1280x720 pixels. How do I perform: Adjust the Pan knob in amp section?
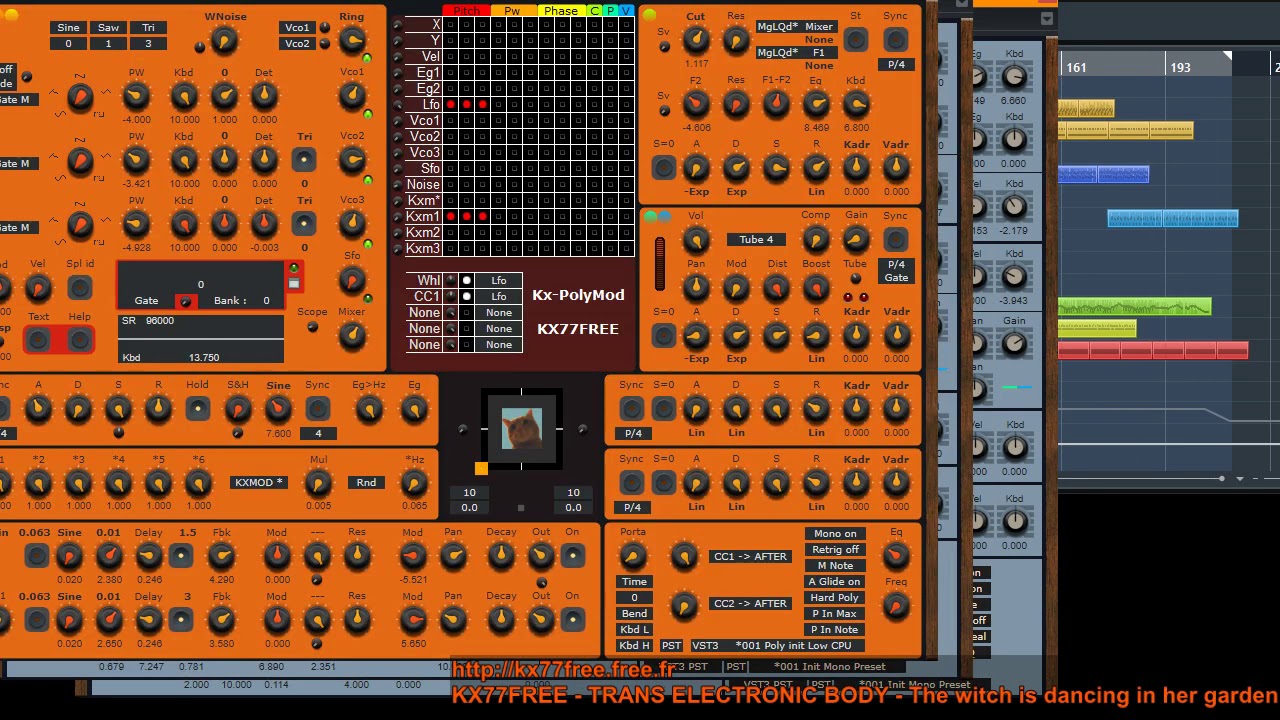point(696,288)
